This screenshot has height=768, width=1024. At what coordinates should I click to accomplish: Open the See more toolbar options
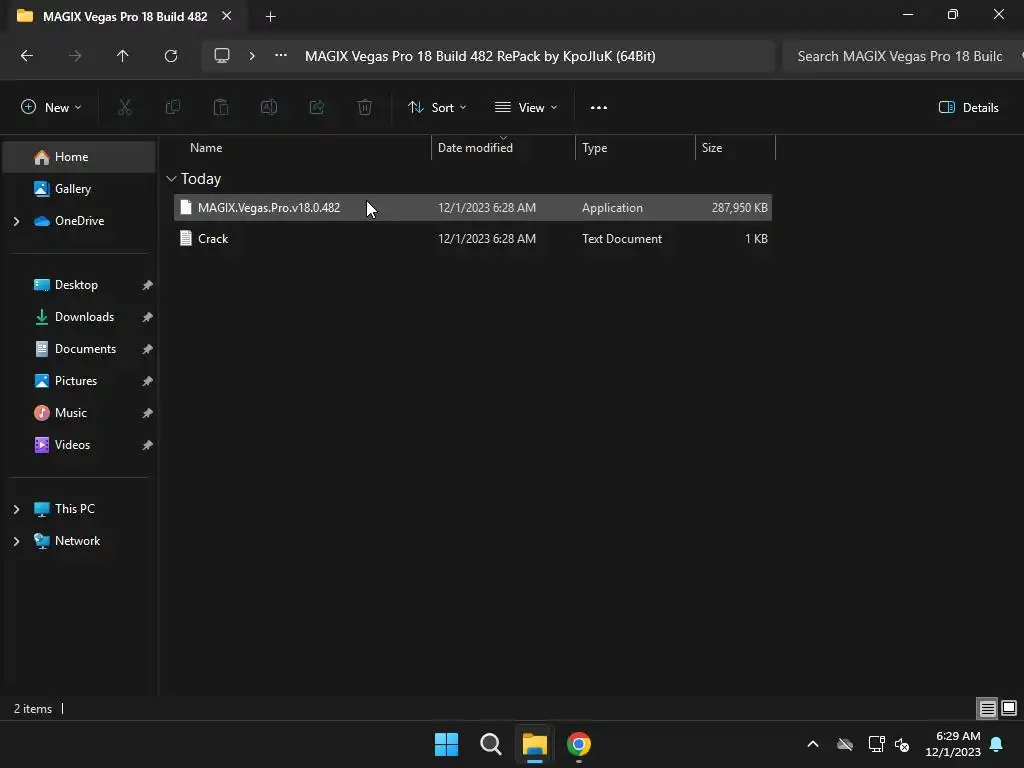pyautogui.click(x=599, y=108)
